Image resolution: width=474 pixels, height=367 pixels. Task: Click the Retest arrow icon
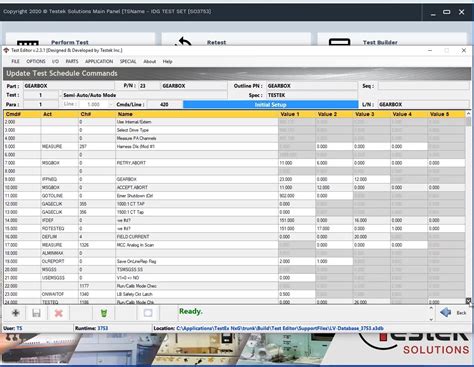coord(183,42)
